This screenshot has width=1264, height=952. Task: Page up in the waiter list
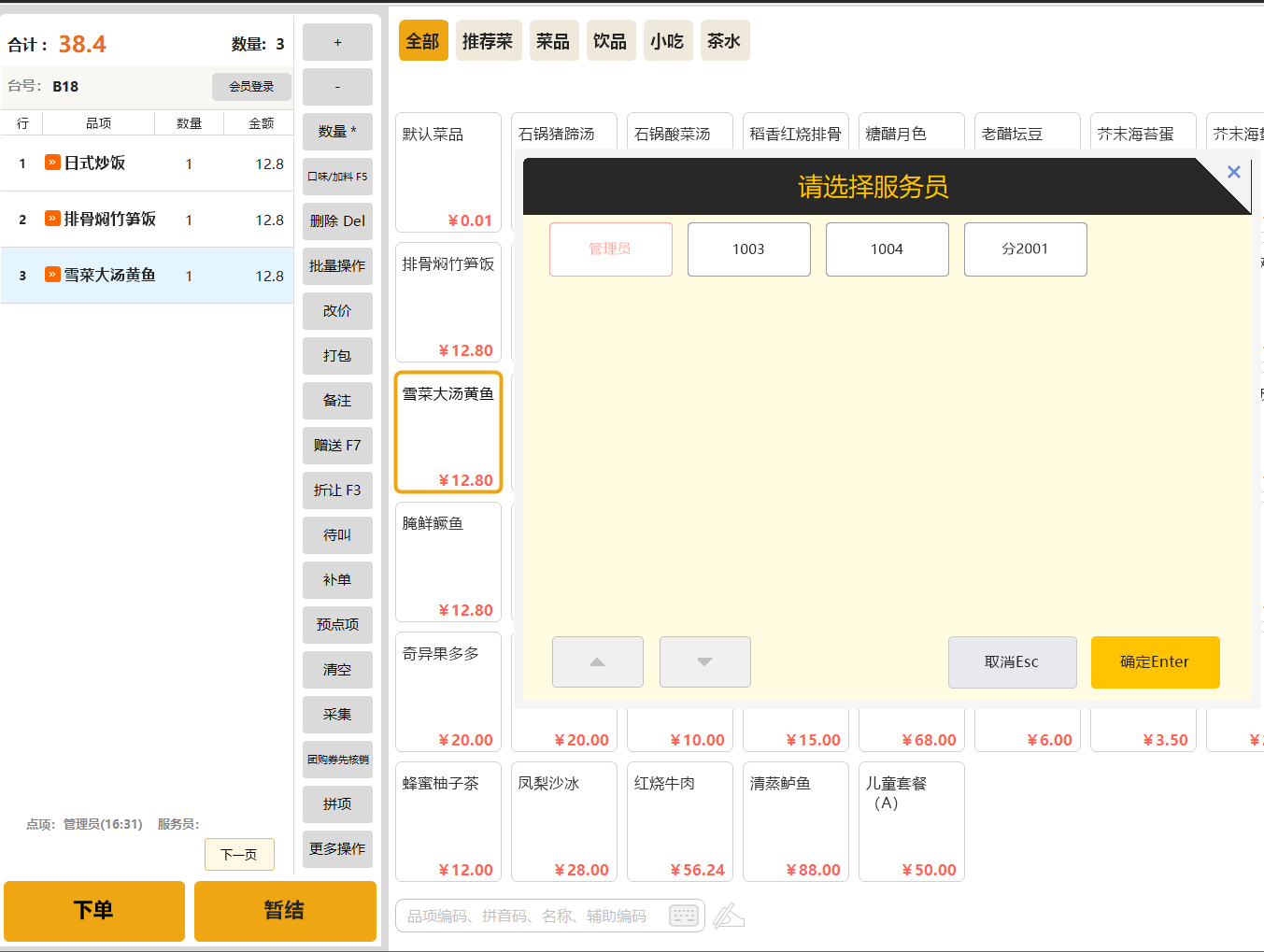[598, 661]
